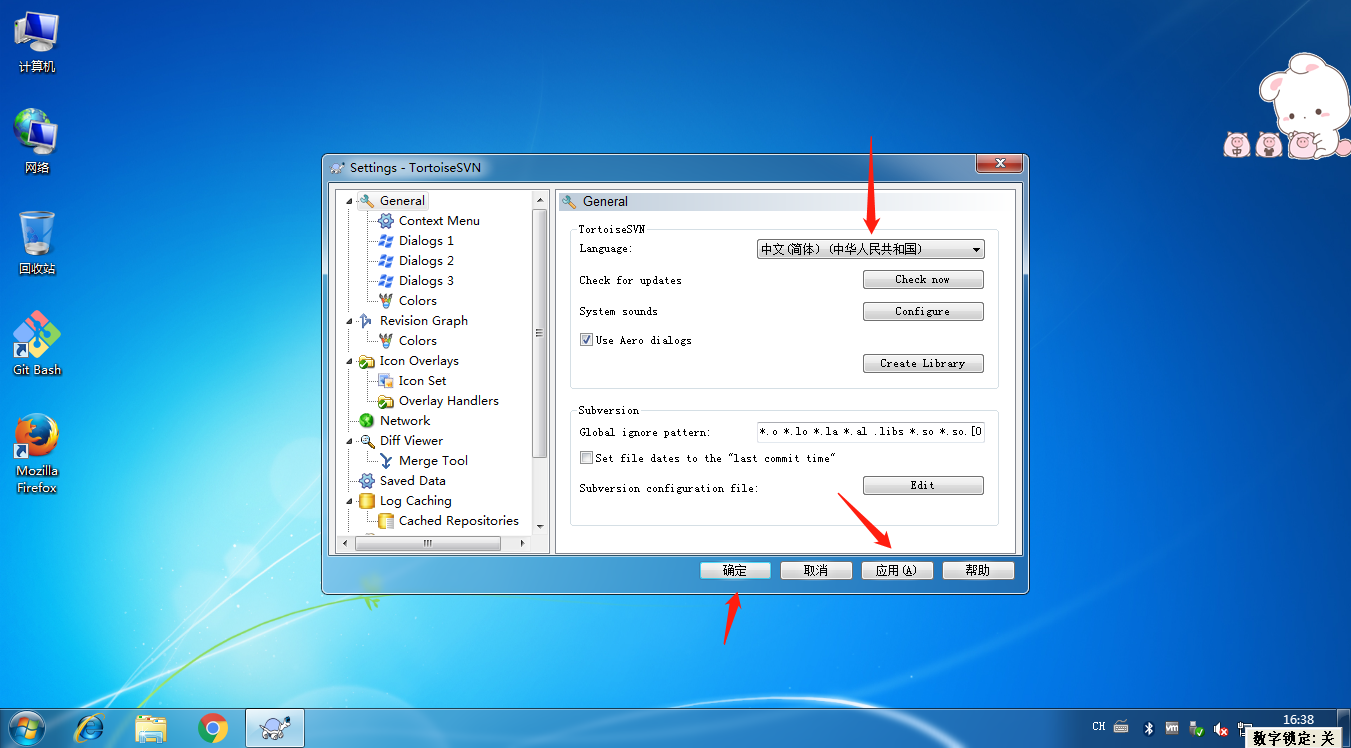The width and height of the screenshot is (1351, 748).
Task: Confirm settings with the 确定 button
Action: coord(735,570)
